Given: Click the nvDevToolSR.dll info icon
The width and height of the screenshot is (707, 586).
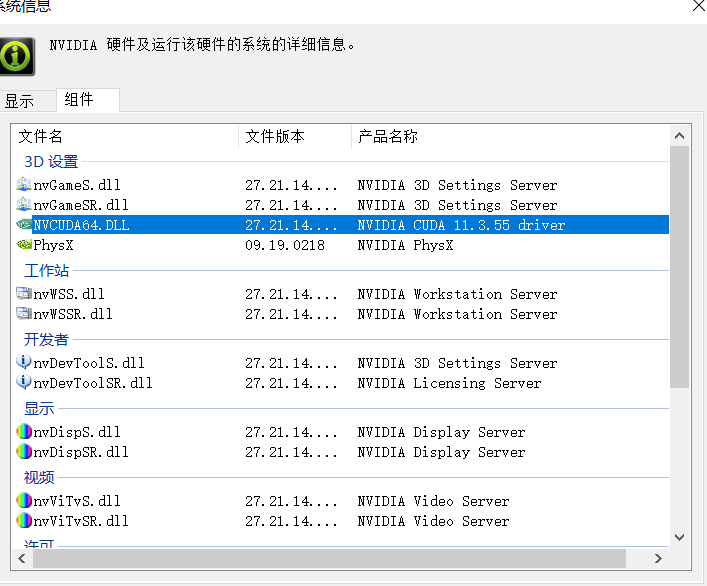Looking at the screenshot, I should coord(23,382).
